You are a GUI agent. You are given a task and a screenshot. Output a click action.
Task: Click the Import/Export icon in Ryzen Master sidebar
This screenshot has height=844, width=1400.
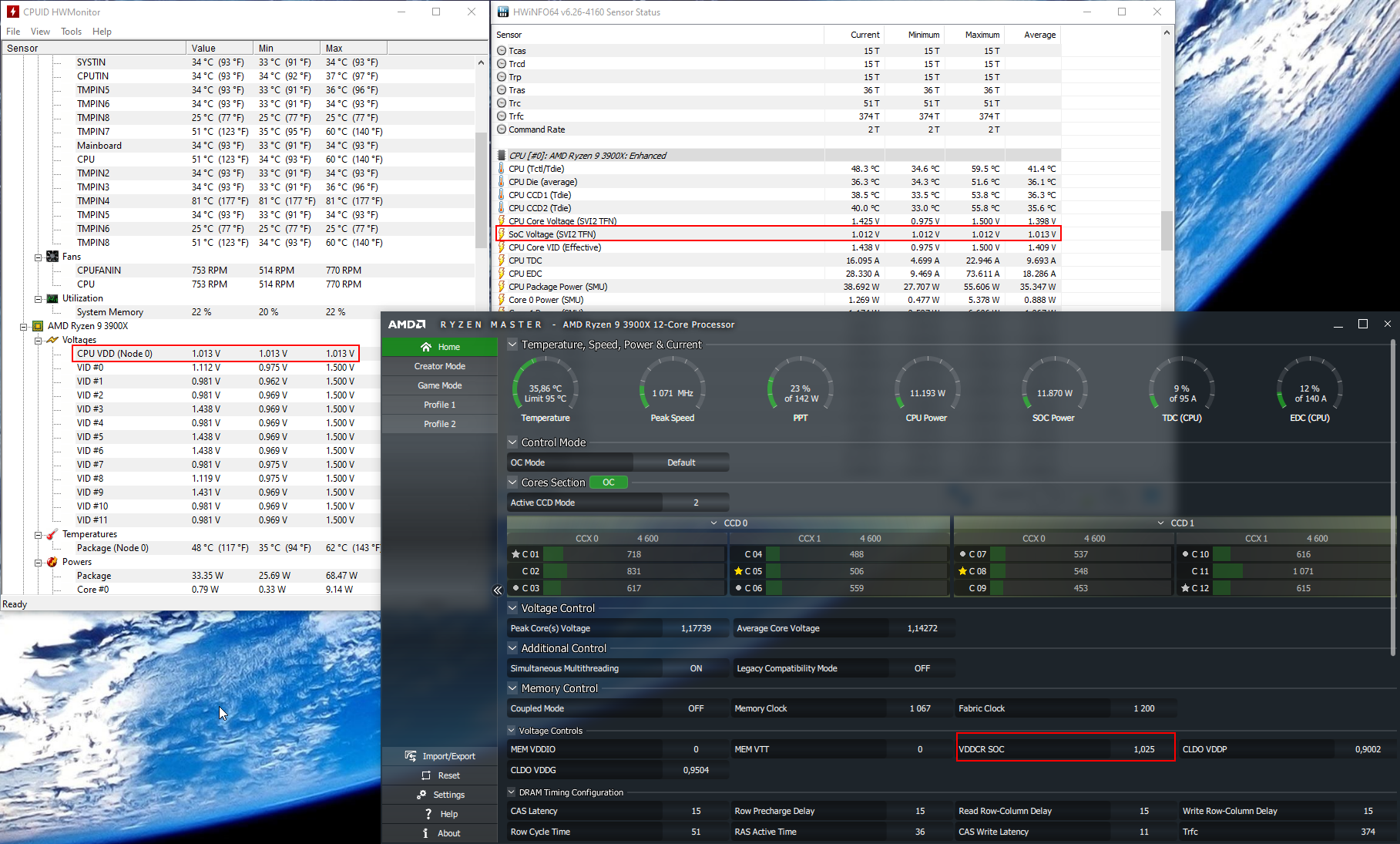tap(411, 756)
